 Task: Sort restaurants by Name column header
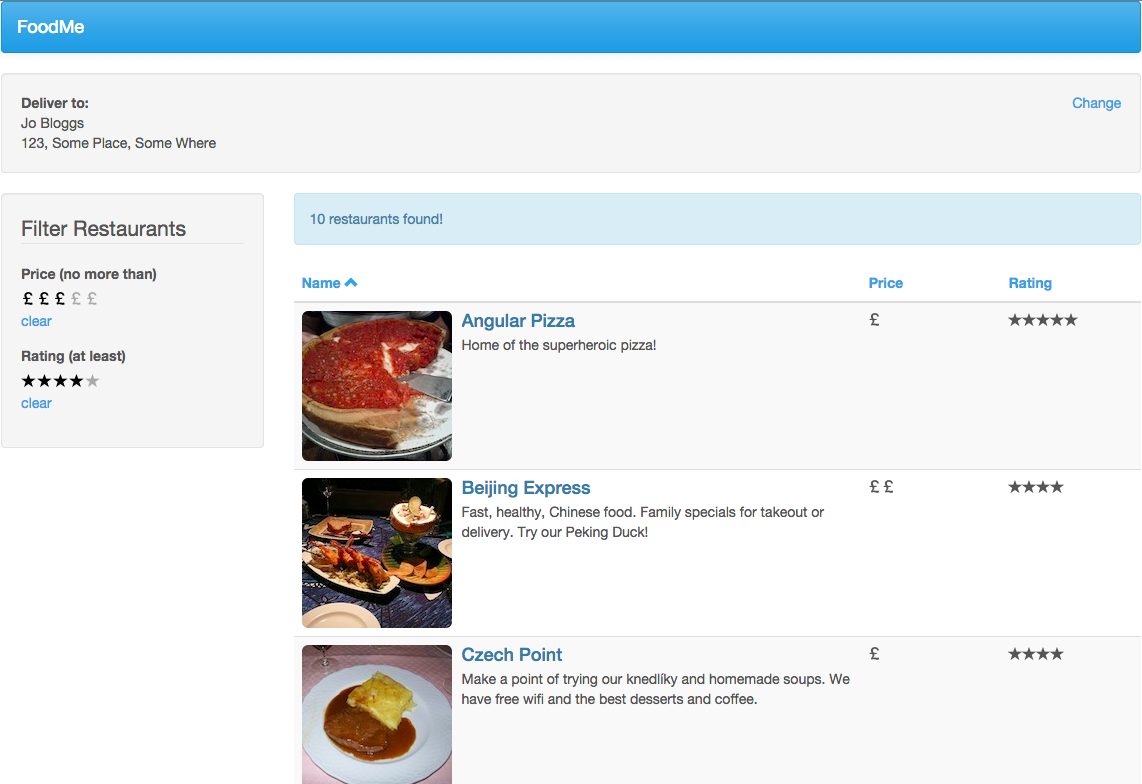pyautogui.click(x=321, y=283)
